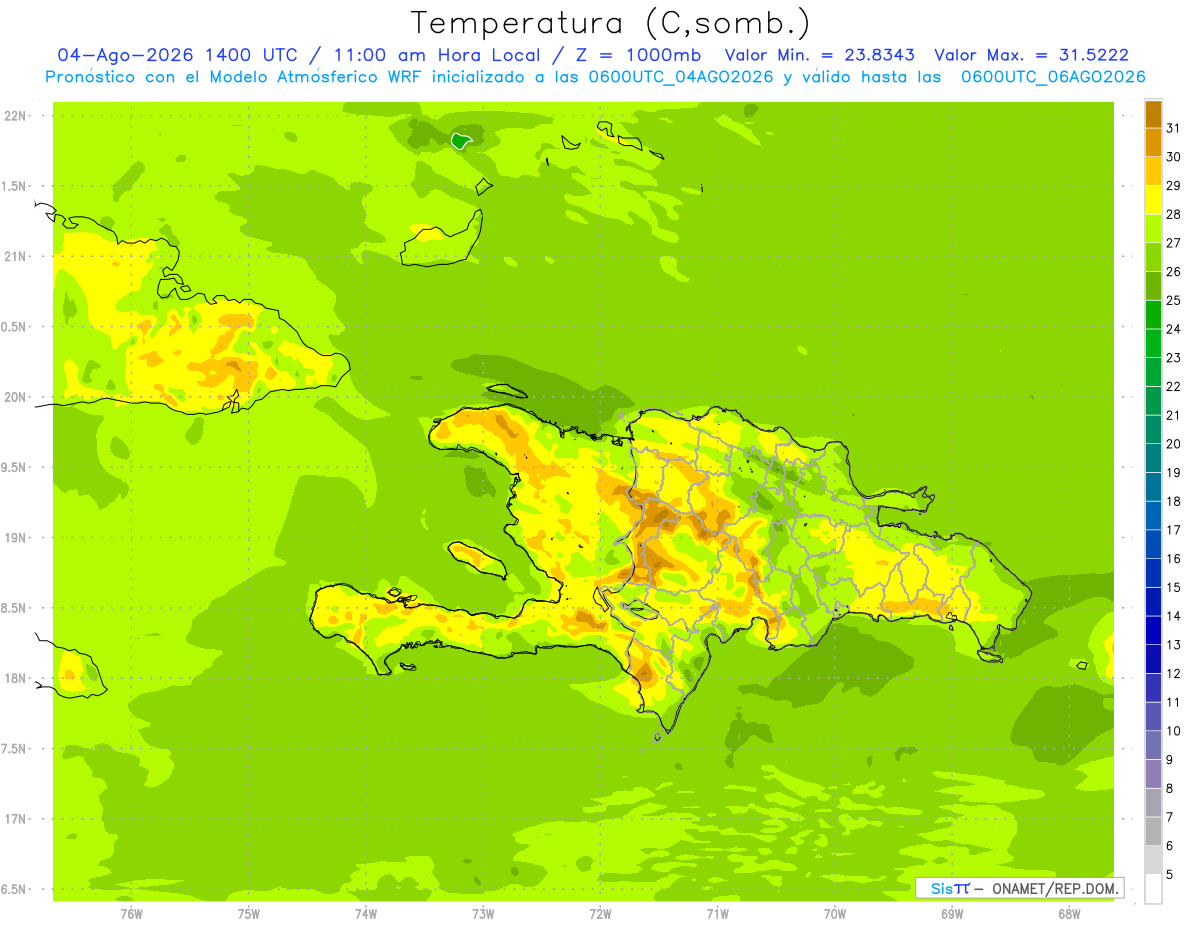The width and height of the screenshot is (1200, 927).
Task: Click legend value "18"
Action: coord(1173,501)
